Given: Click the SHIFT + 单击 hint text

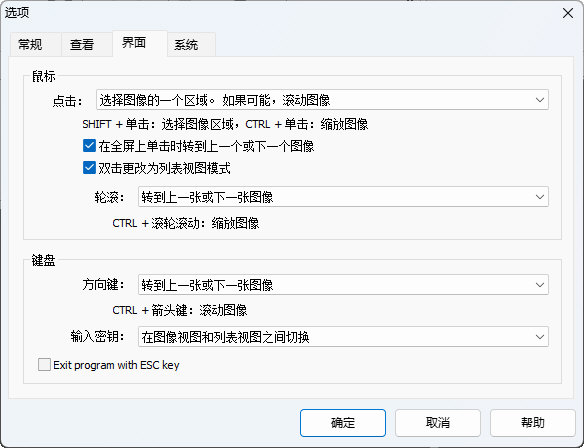Looking at the screenshot, I should point(225,124).
